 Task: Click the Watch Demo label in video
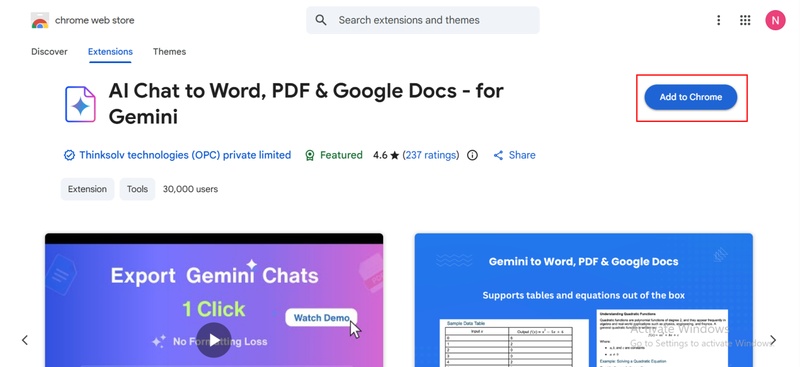(321, 317)
